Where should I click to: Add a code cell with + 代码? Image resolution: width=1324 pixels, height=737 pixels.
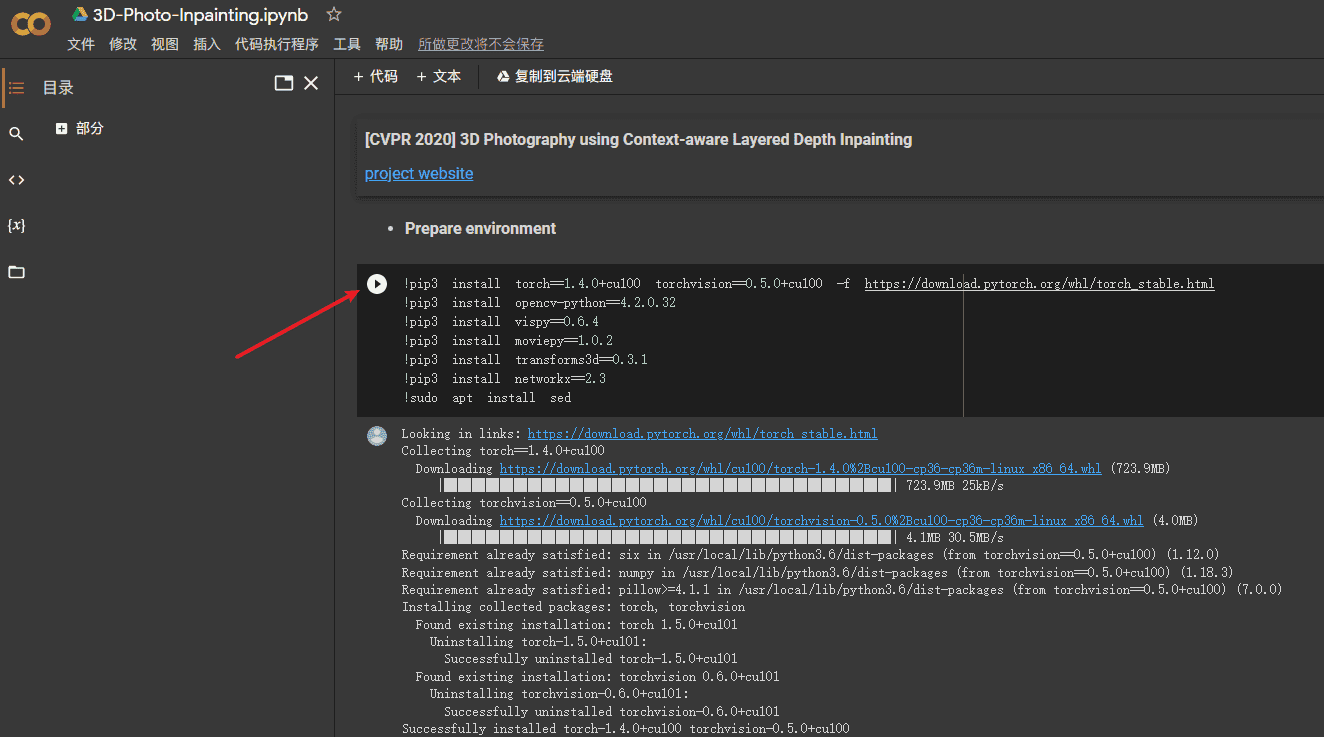click(376, 76)
